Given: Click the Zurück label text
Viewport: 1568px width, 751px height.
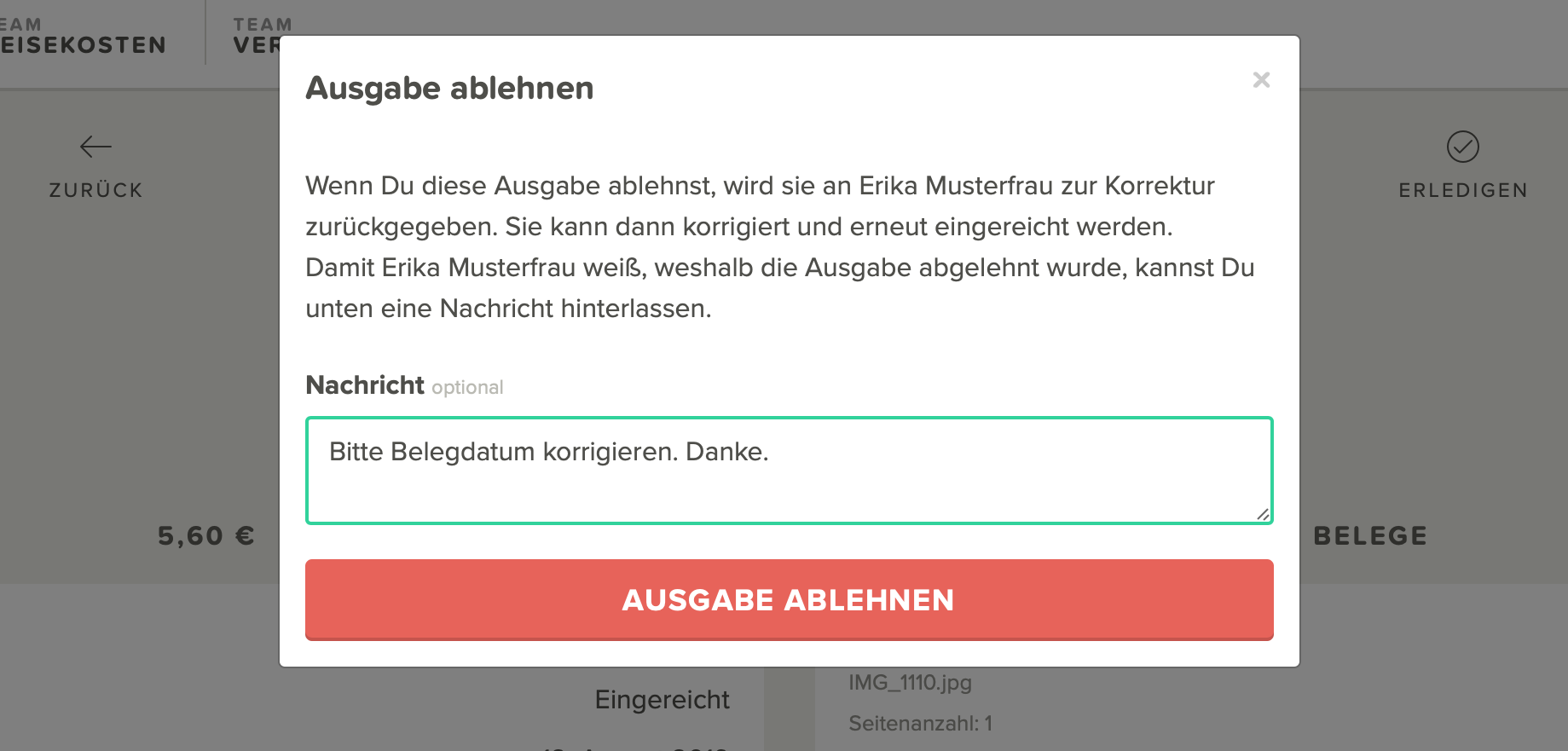Looking at the screenshot, I should 95,190.
